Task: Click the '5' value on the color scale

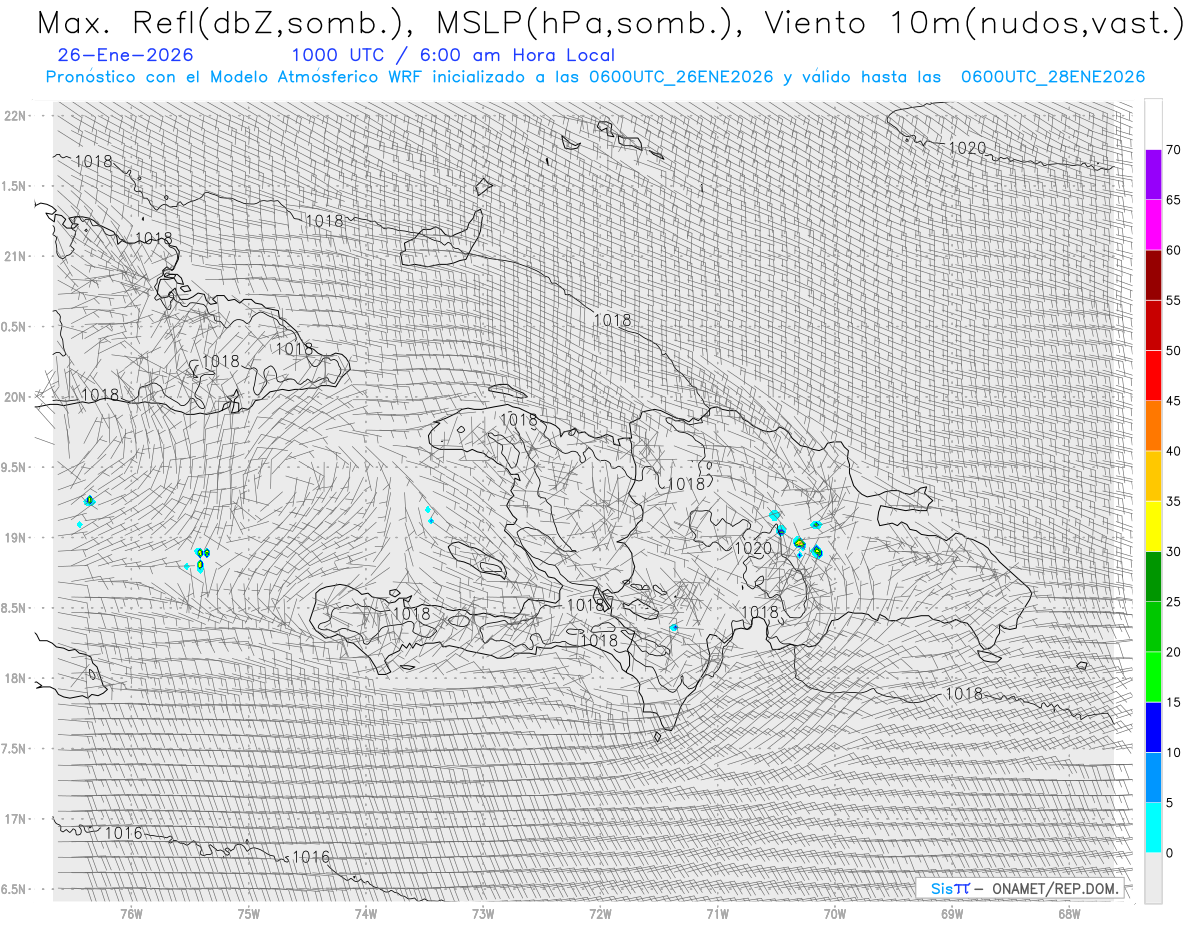Action: [1170, 803]
